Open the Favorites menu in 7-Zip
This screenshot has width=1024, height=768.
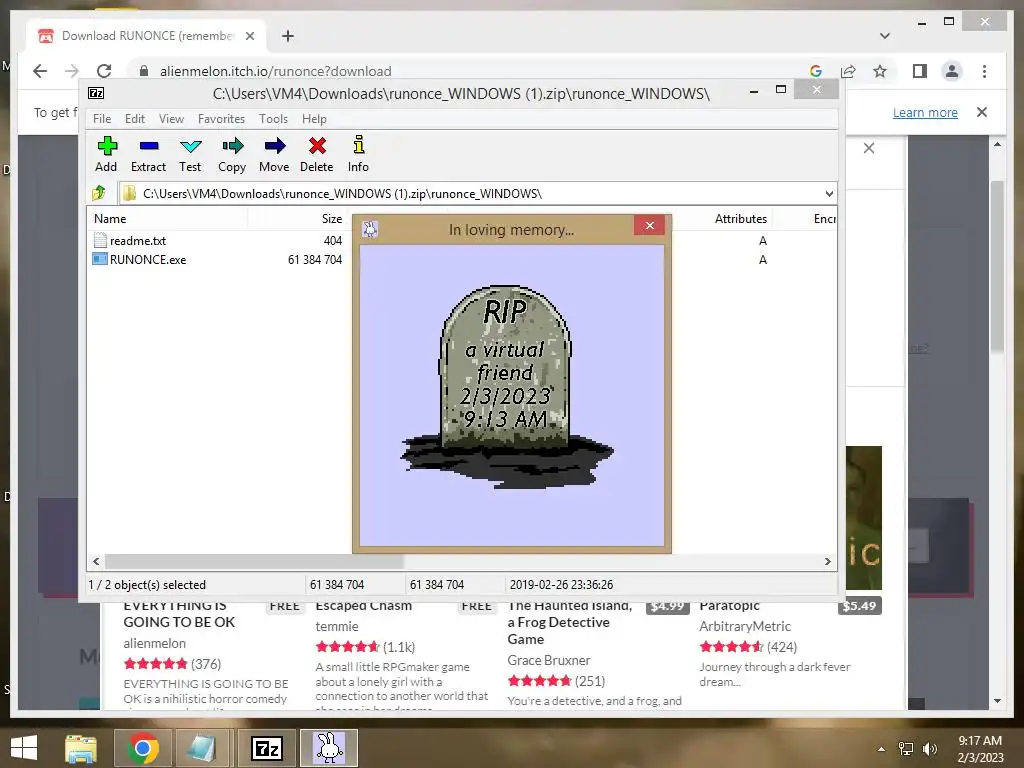coord(221,119)
